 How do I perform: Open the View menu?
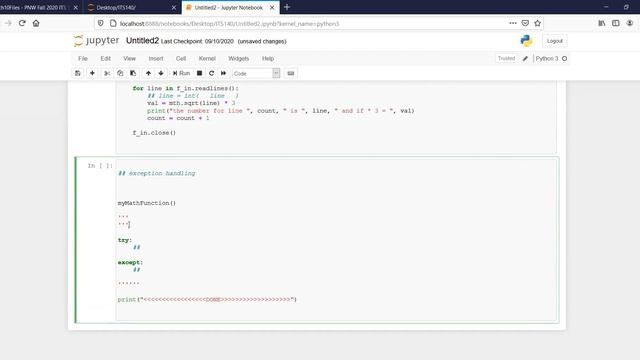click(x=129, y=58)
